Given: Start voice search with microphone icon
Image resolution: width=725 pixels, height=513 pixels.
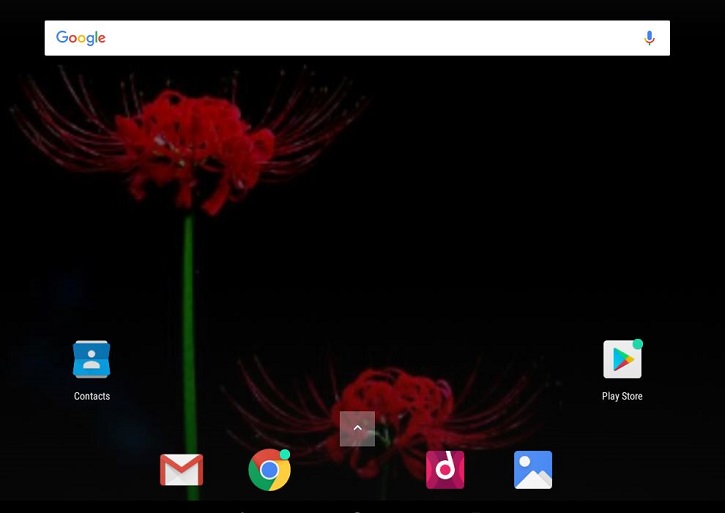Looking at the screenshot, I should point(649,38).
